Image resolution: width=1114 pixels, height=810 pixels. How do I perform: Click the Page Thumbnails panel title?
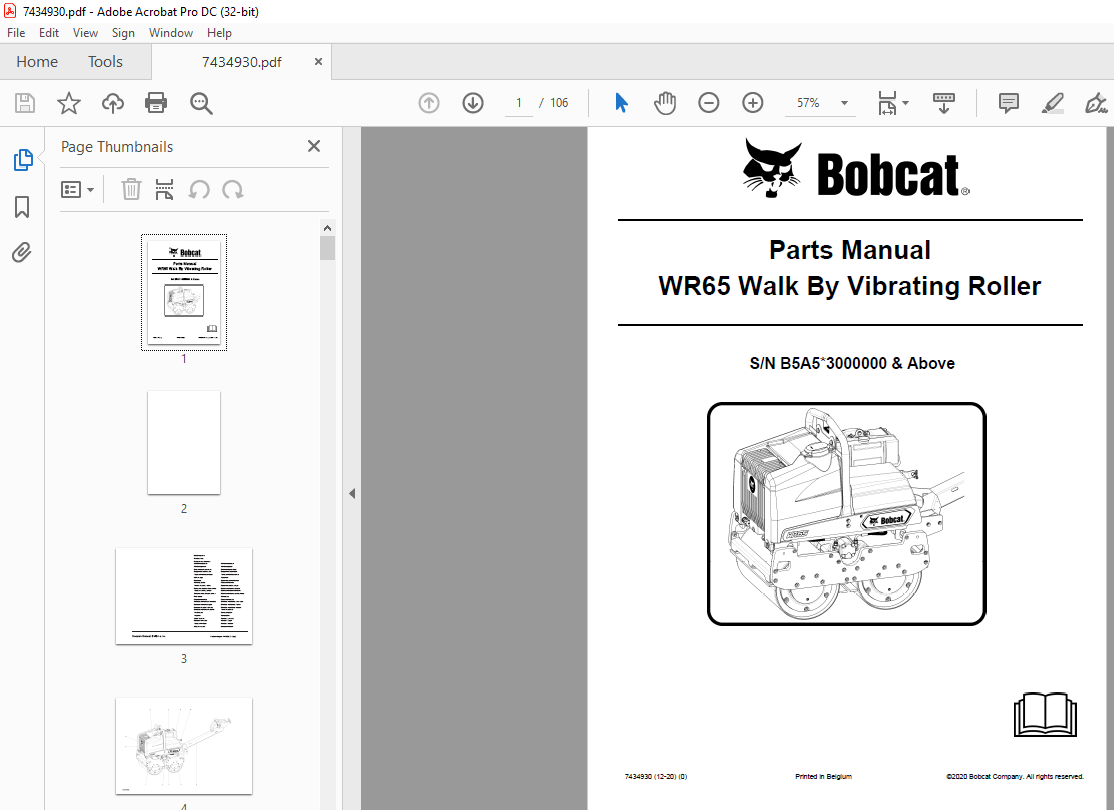117,146
